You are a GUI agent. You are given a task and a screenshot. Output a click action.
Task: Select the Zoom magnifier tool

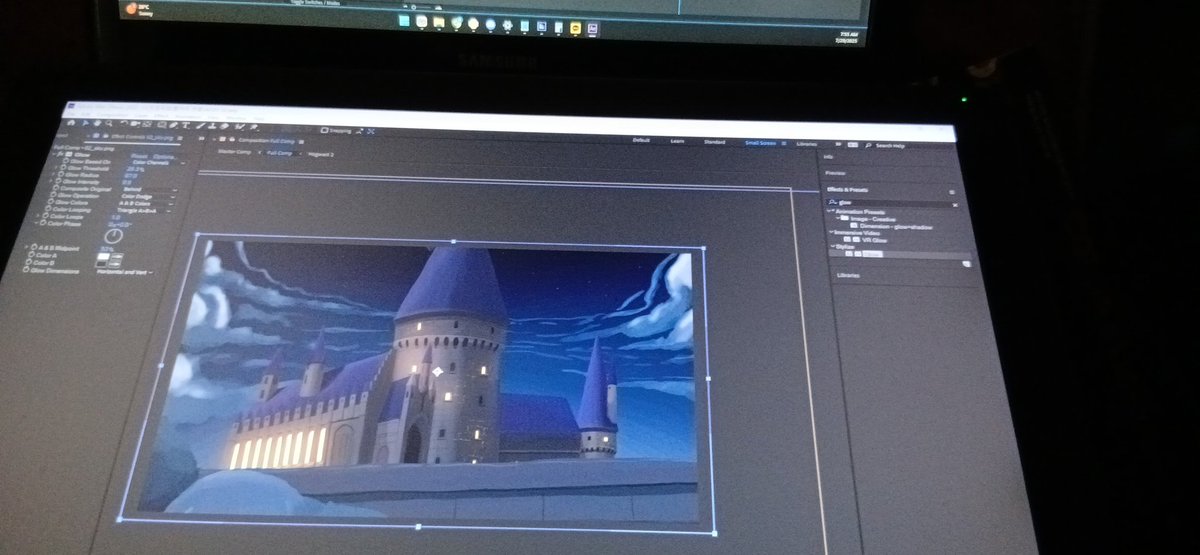point(109,123)
